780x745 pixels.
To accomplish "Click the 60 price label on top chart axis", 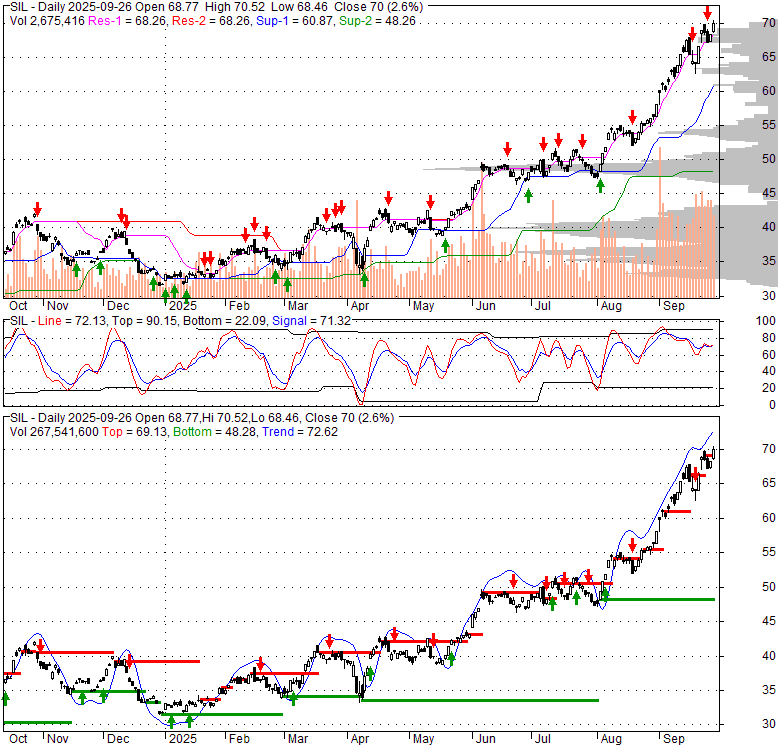I will (x=769, y=91).
